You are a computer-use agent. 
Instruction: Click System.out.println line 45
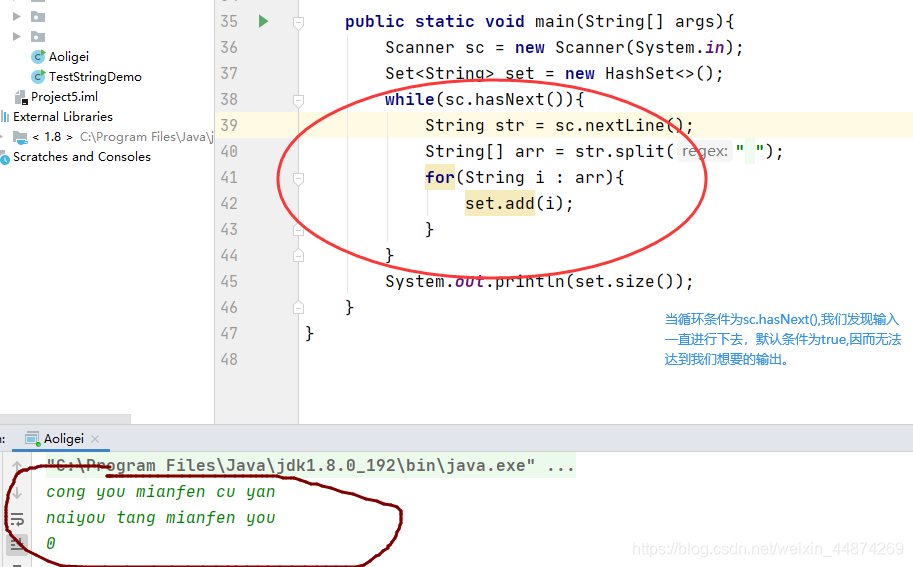(x=539, y=282)
